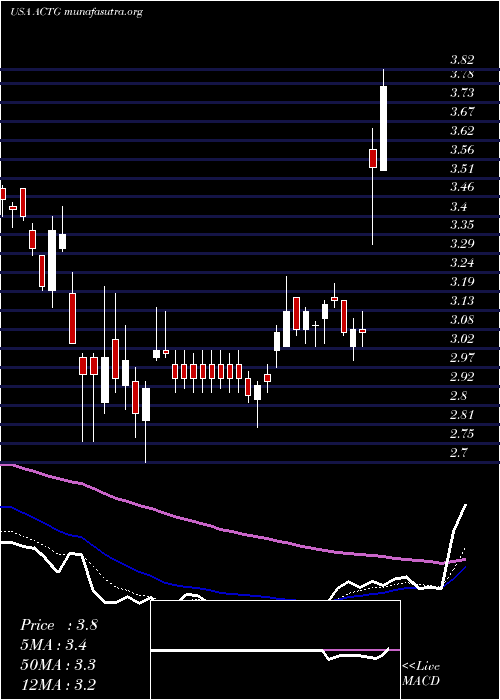The image size is (500, 700).
Task: Select the 3.67 price level label
Action: tap(462, 112)
